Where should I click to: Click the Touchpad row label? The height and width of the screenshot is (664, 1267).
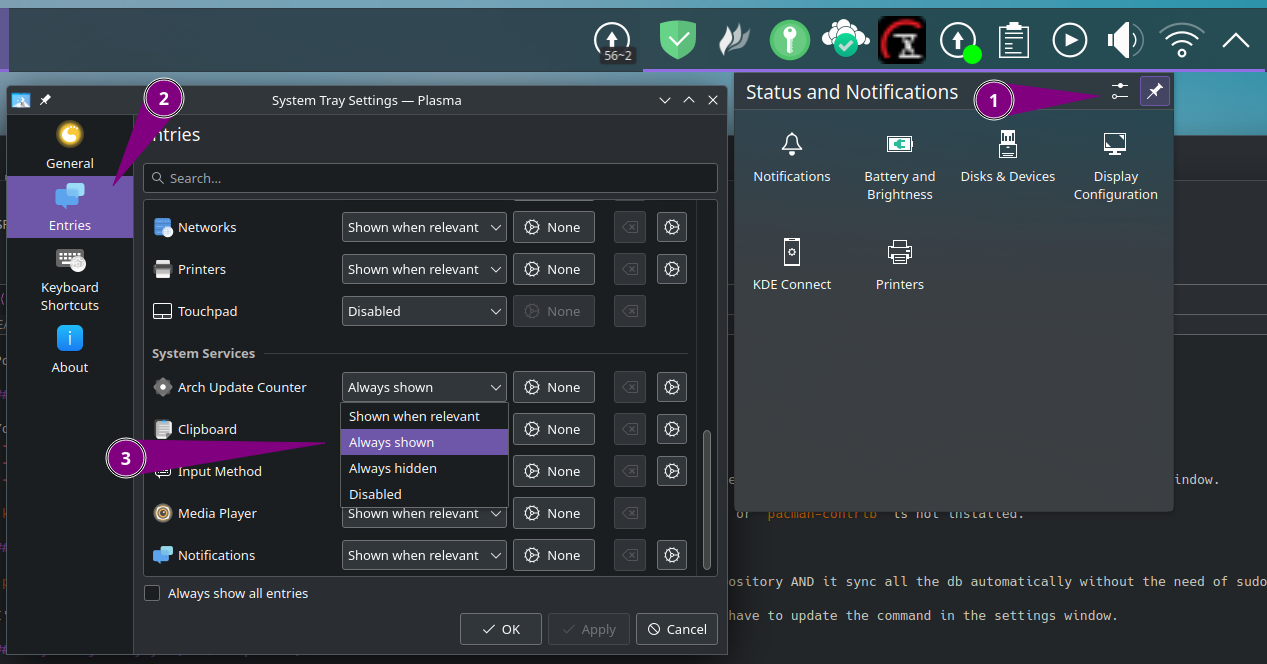coord(207,311)
